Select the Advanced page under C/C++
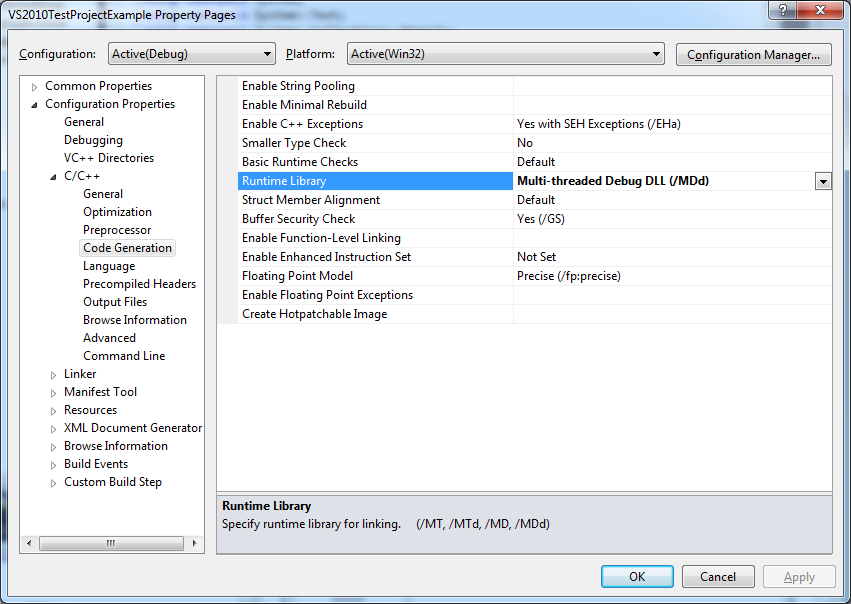This screenshot has height=604, width=851. 109,338
